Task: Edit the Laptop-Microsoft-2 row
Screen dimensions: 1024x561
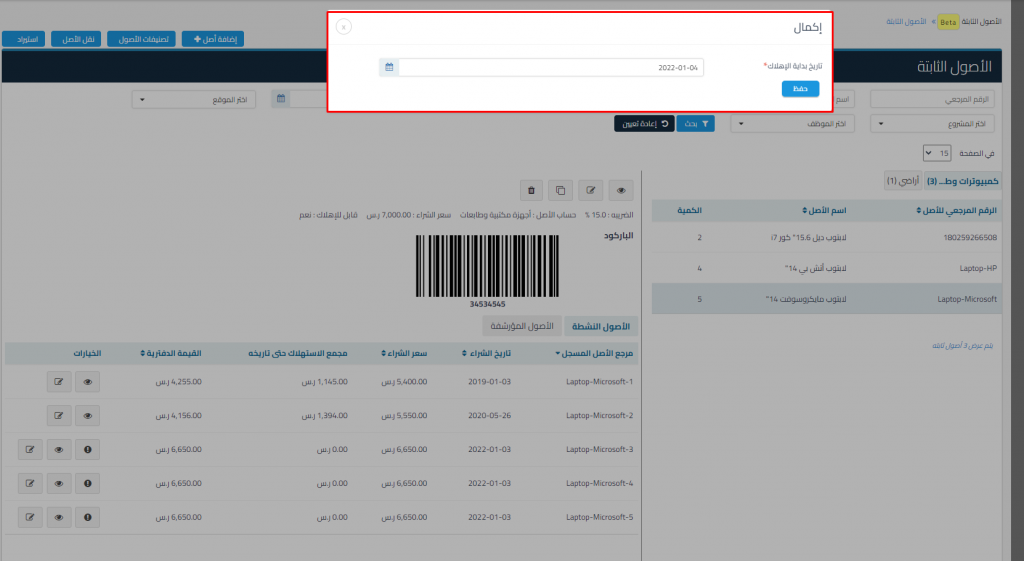Action: 59,415
